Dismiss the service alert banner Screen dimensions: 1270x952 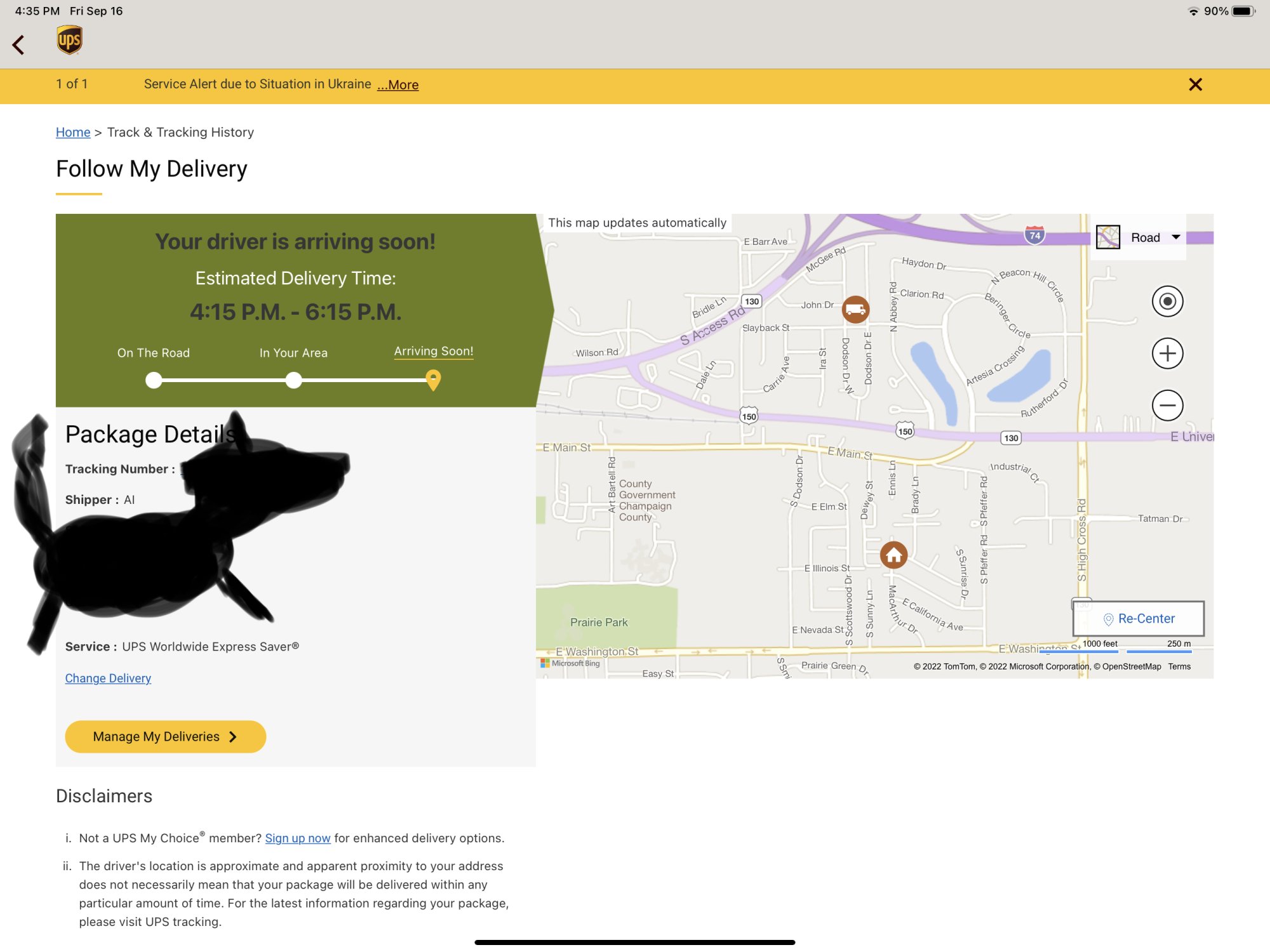pyautogui.click(x=1195, y=84)
